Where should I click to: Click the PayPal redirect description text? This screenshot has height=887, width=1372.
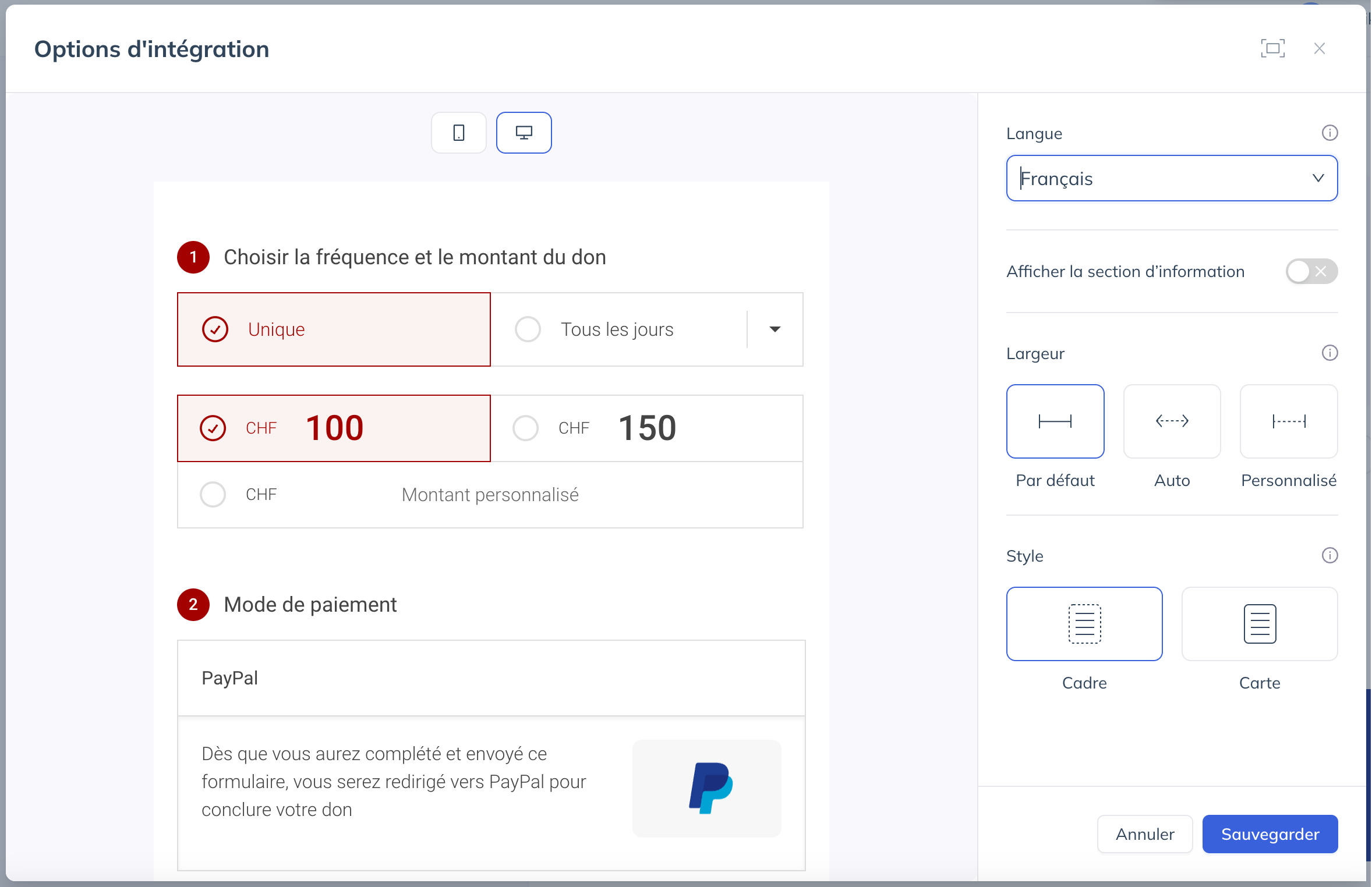tap(394, 782)
